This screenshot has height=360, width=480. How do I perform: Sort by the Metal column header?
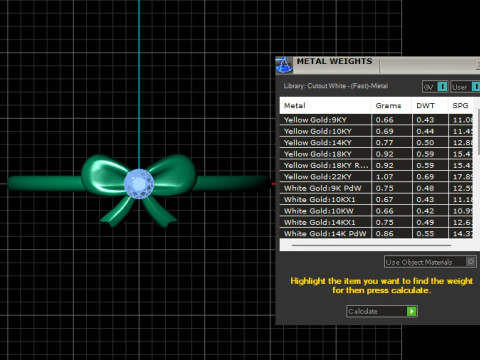[x=325, y=106]
